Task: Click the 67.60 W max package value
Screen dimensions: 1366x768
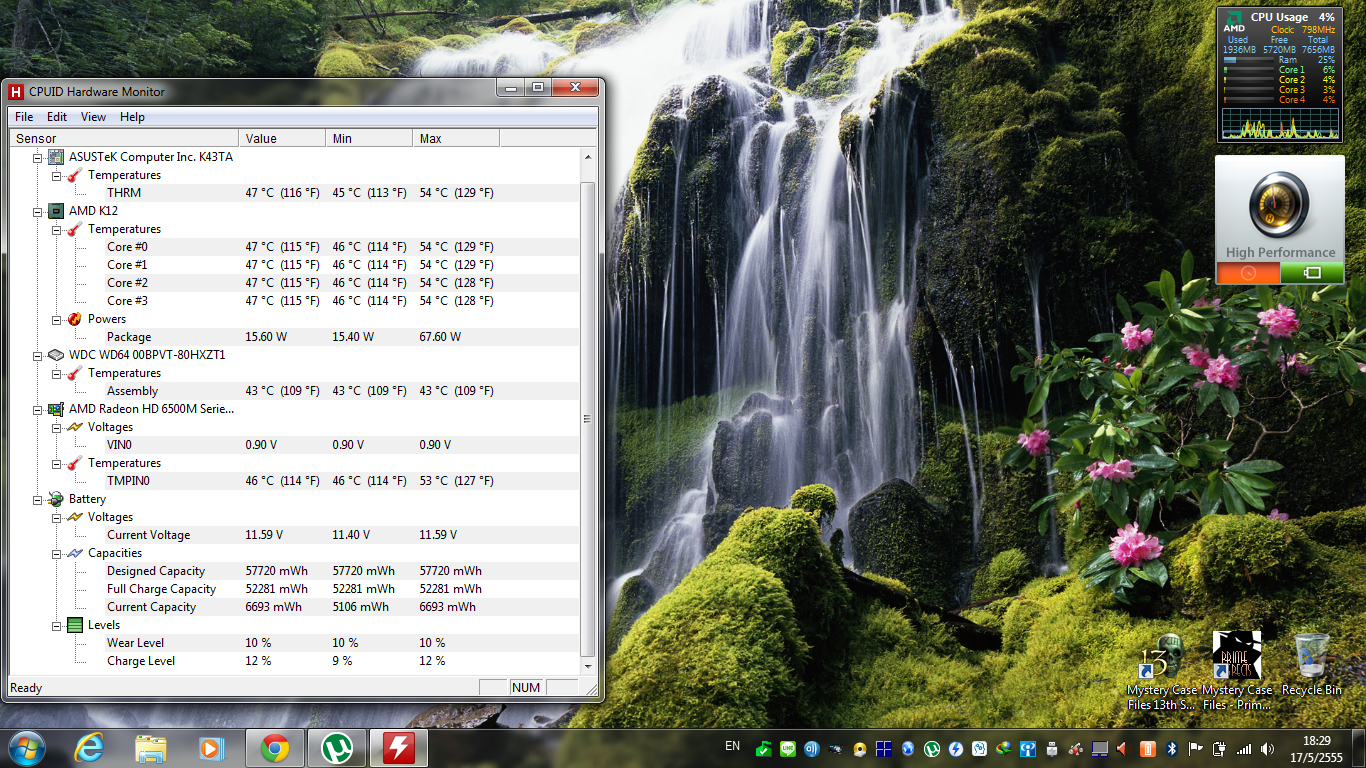Action: point(440,337)
